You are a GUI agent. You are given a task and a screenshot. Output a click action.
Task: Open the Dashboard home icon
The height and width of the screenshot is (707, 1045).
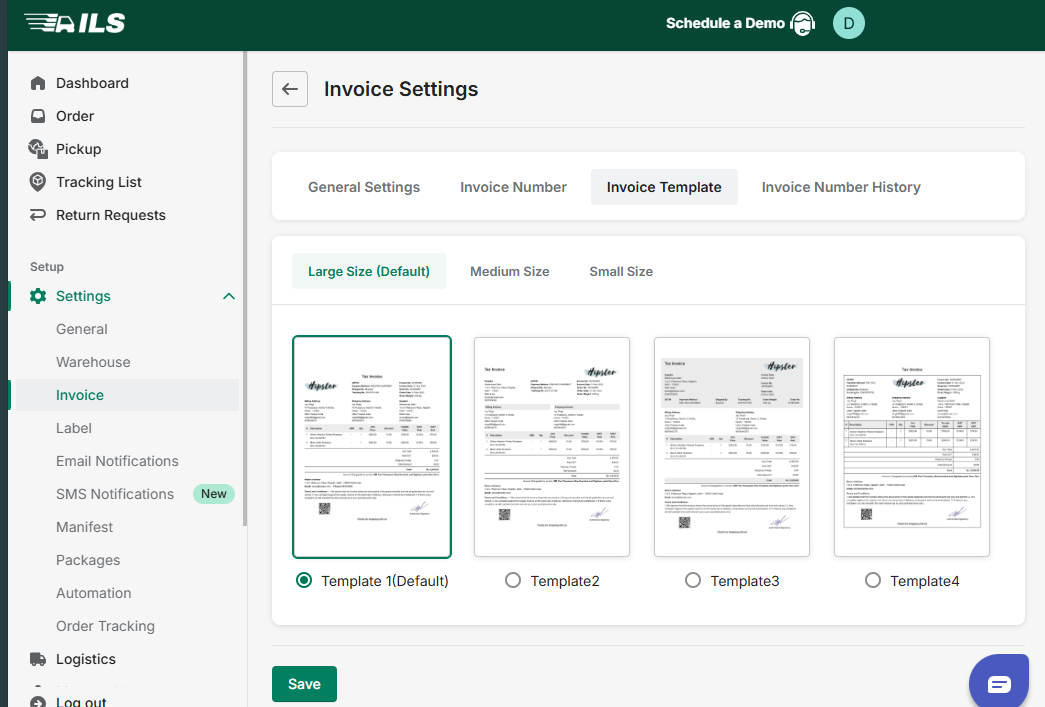pos(38,83)
